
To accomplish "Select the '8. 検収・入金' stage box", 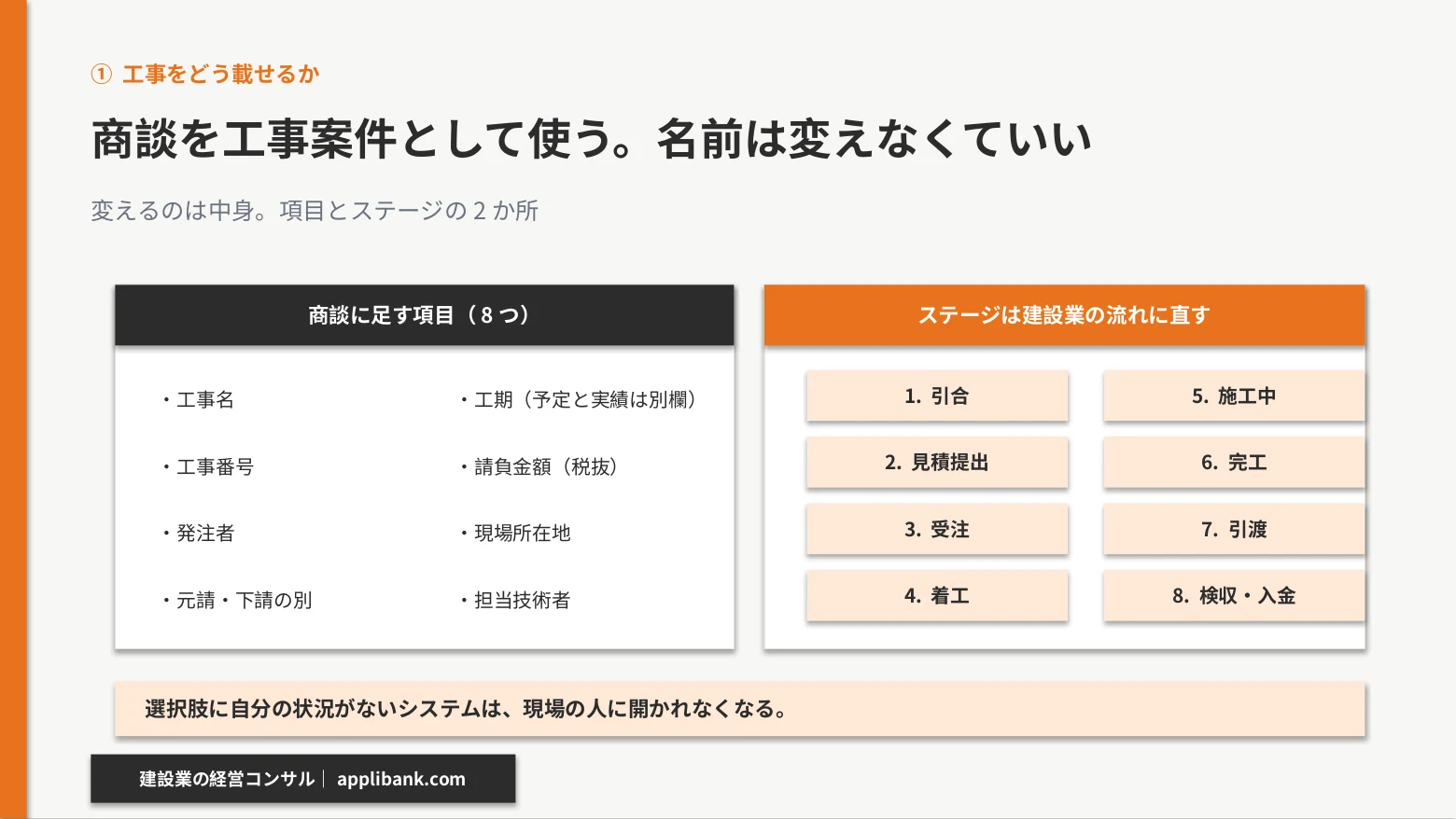I will 1234,595.
